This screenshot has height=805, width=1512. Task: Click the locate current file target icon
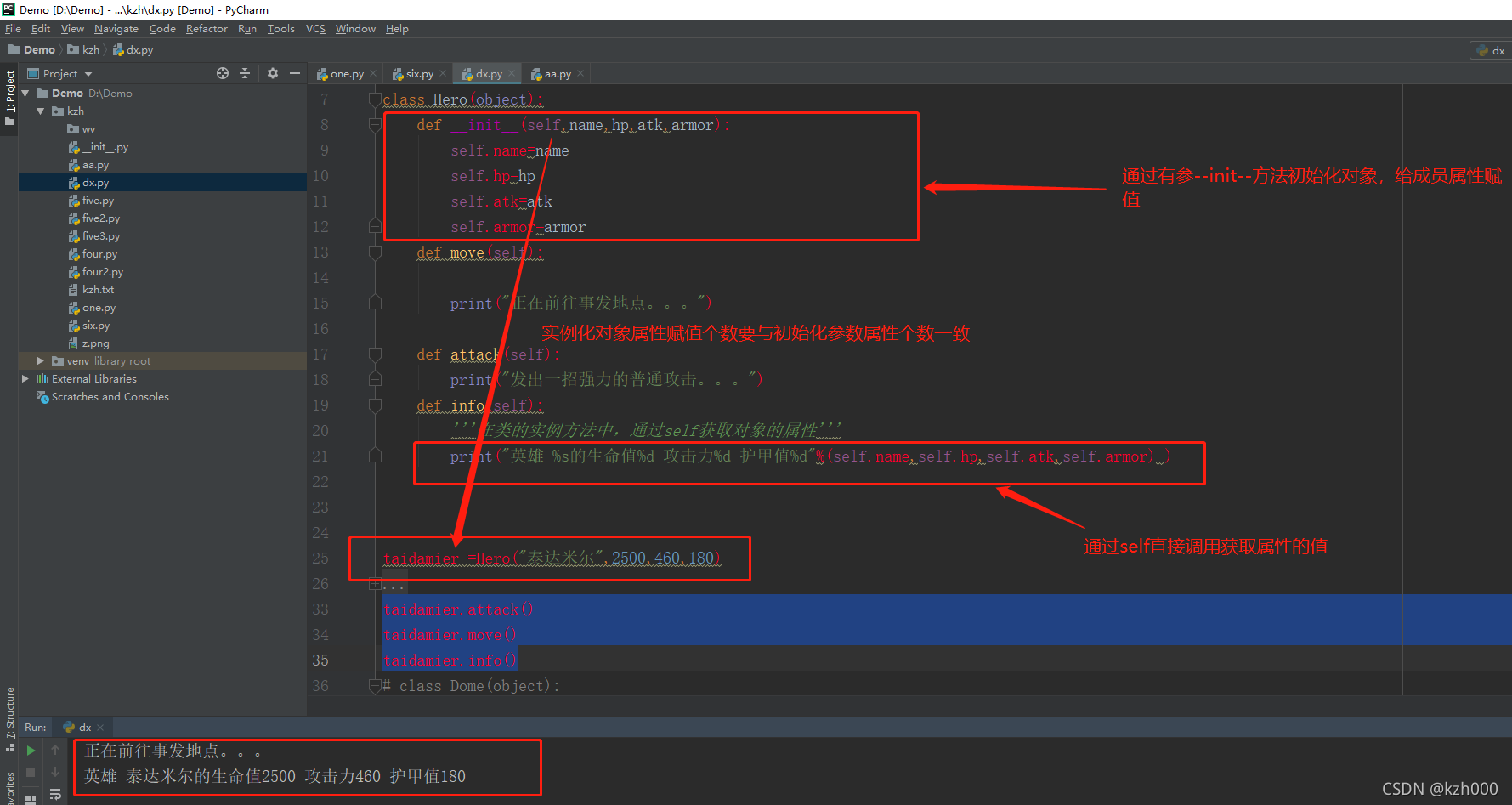pos(223,73)
